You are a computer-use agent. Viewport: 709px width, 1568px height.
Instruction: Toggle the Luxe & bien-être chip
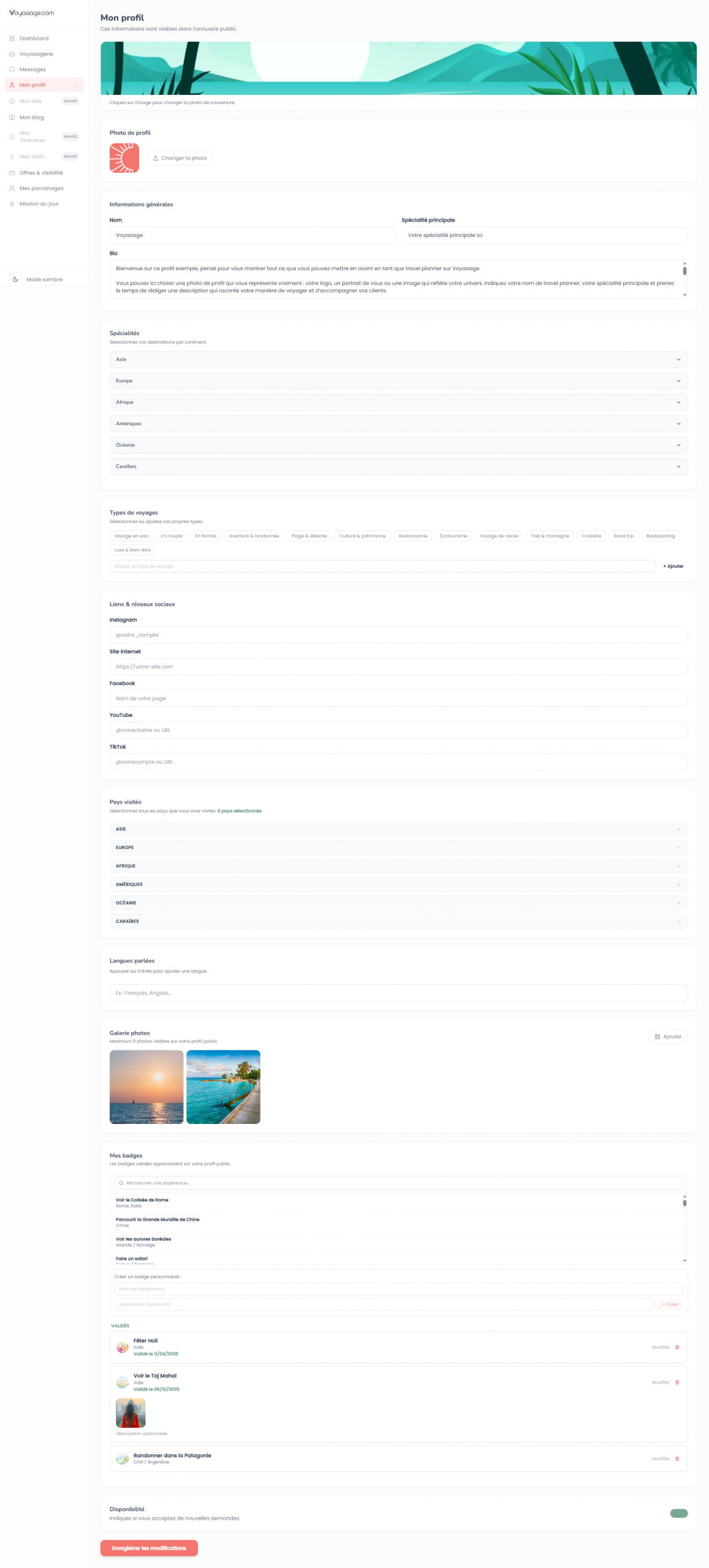132,550
